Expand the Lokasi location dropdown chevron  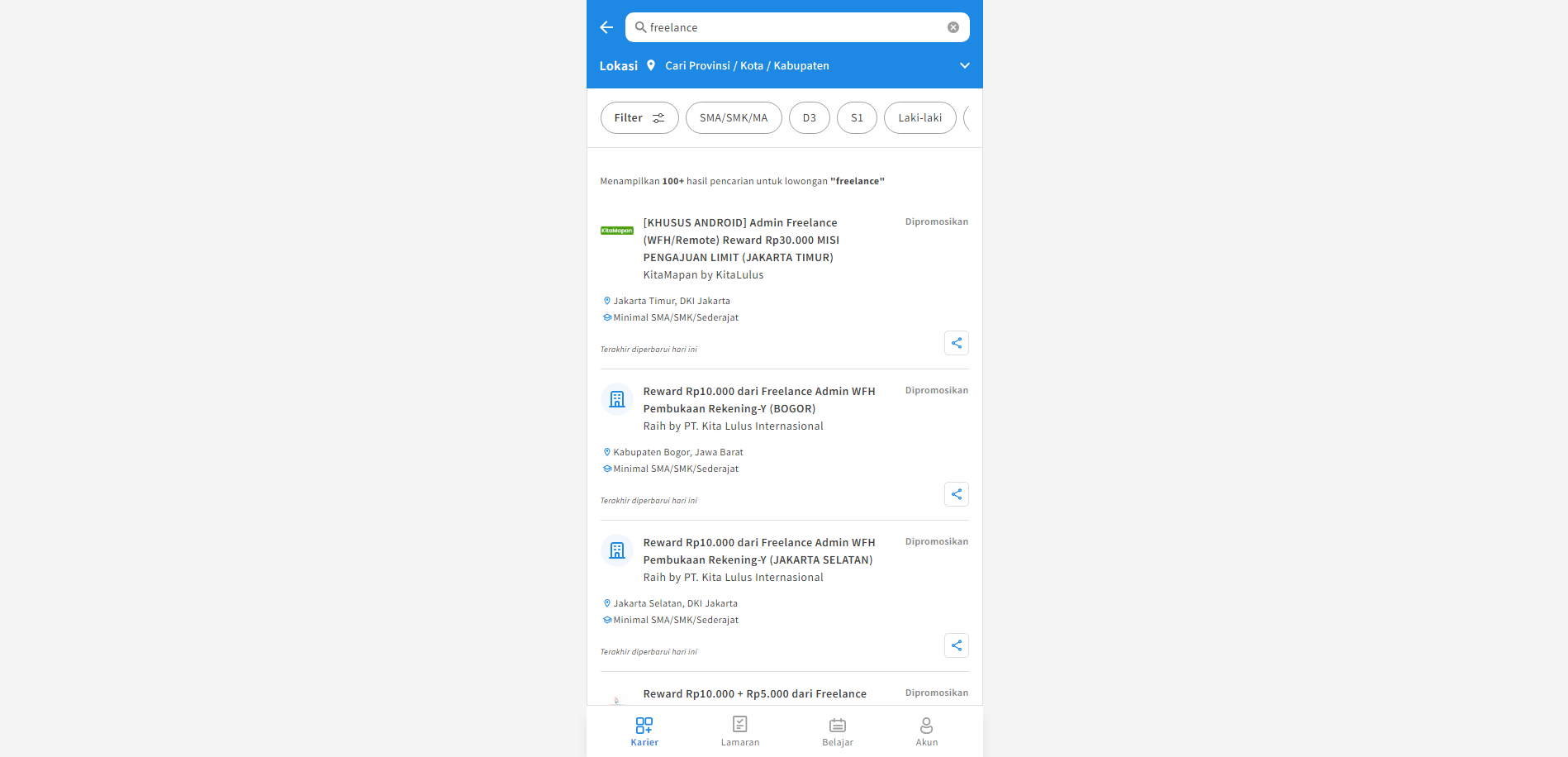tap(964, 65)
